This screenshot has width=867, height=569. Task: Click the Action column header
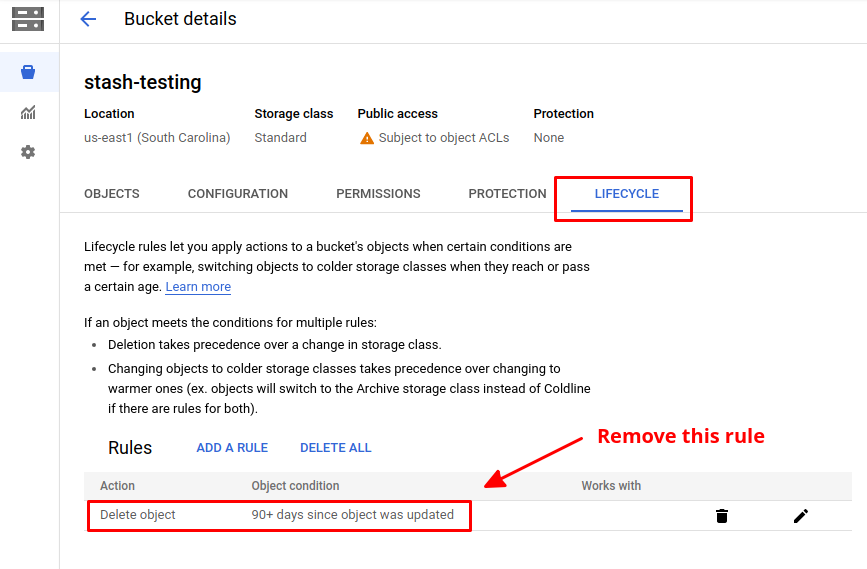[x=117, y=486]
